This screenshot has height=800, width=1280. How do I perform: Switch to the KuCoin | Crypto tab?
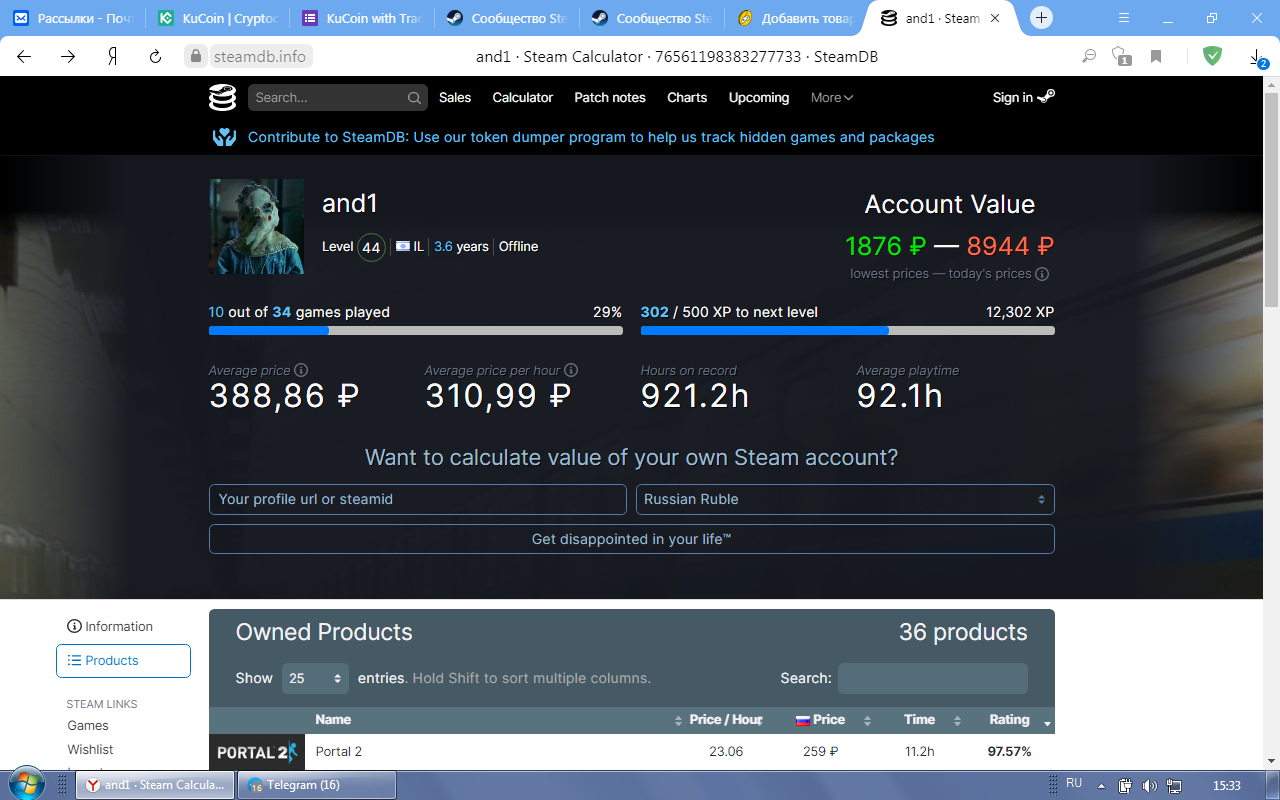click(x=217, y=18)
